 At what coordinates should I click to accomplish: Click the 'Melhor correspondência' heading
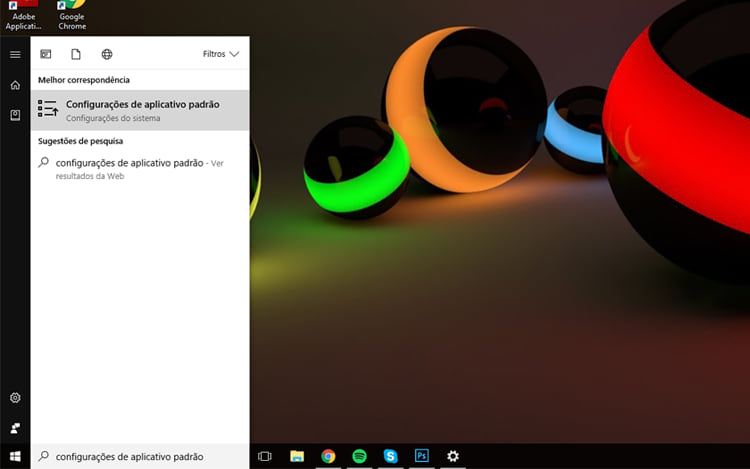pyautogui.click(x=84, y=80)
